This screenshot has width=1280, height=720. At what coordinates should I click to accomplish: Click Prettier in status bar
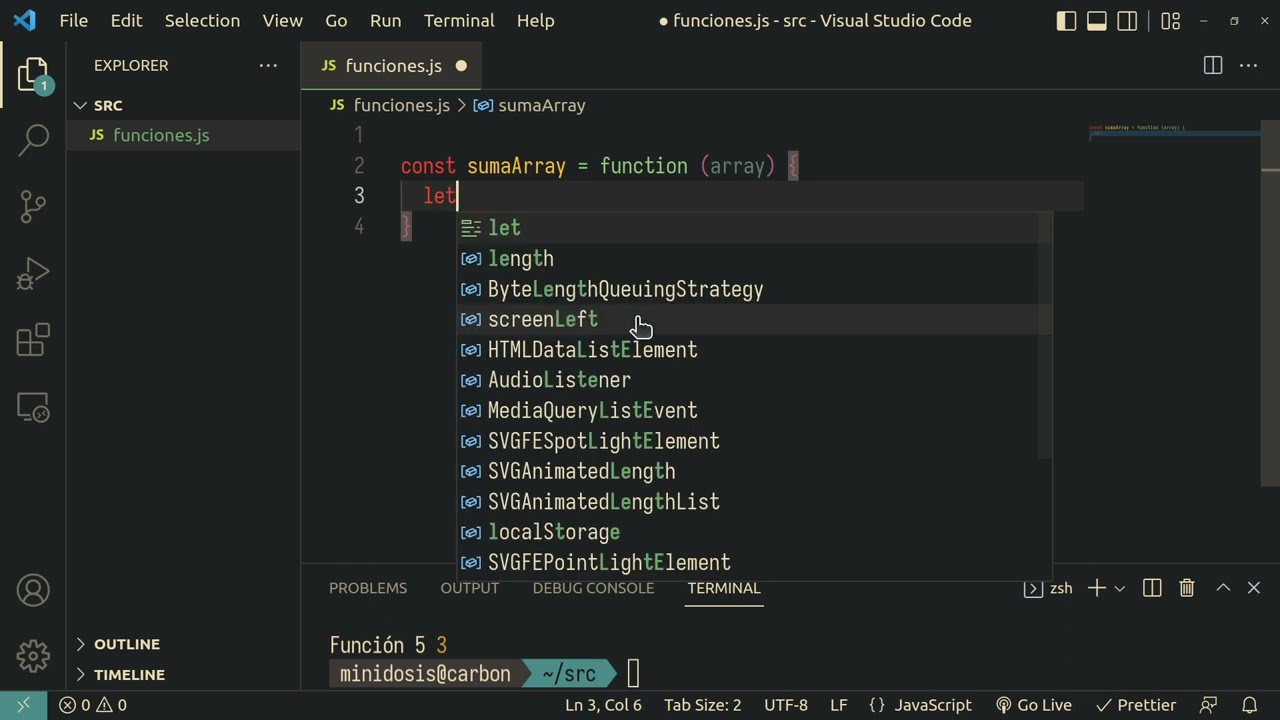1136,705
